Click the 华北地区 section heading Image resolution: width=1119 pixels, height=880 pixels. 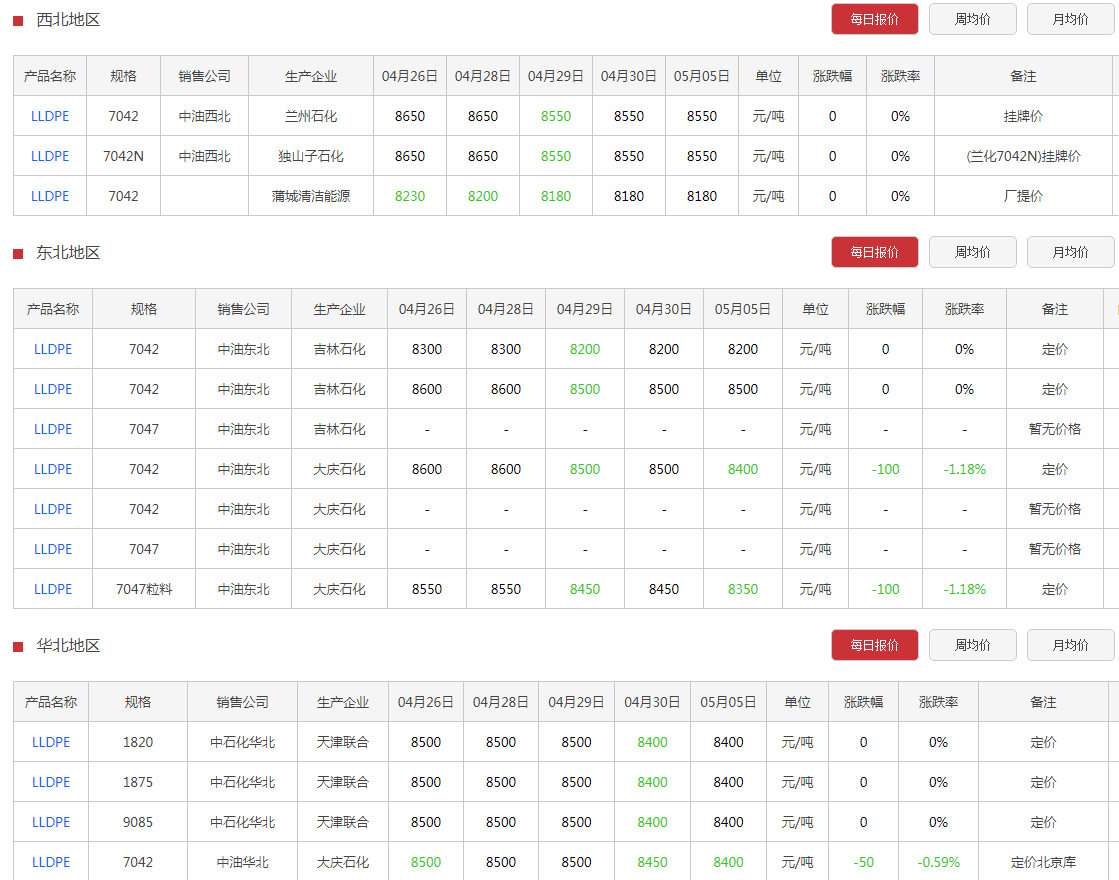click(x=68, y=646)
